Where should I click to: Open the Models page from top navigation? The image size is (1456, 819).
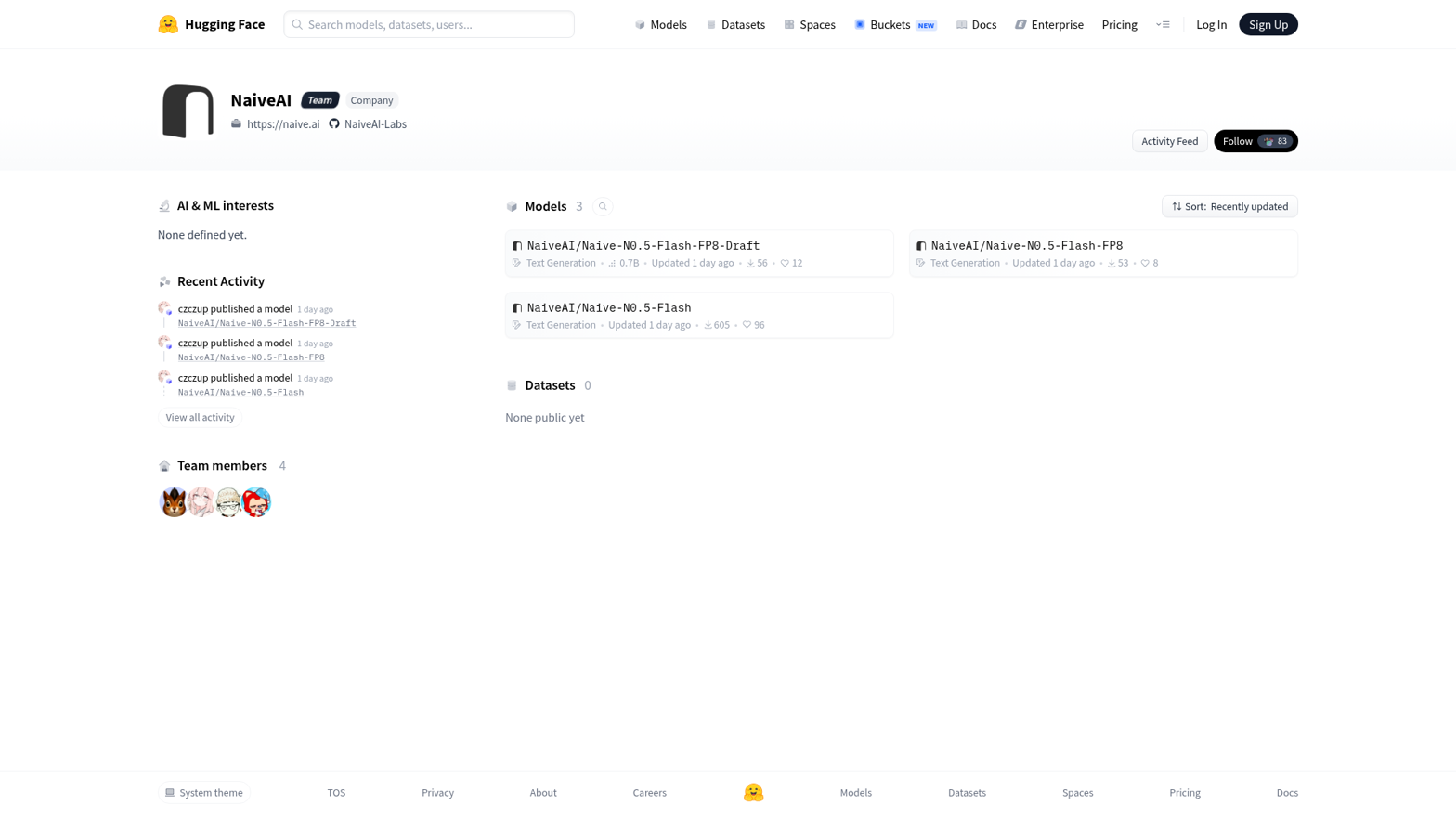[660, 24]
